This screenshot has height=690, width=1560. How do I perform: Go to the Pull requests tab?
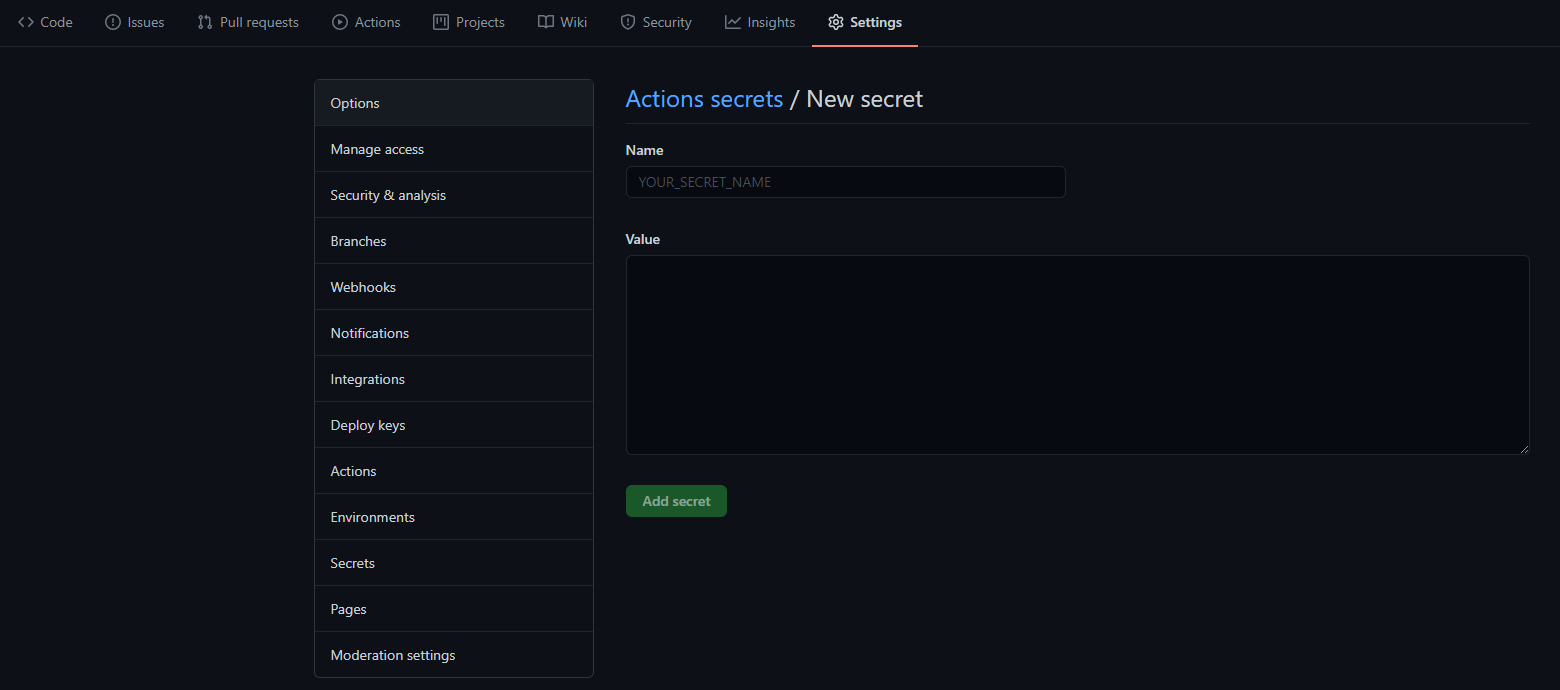248,22
